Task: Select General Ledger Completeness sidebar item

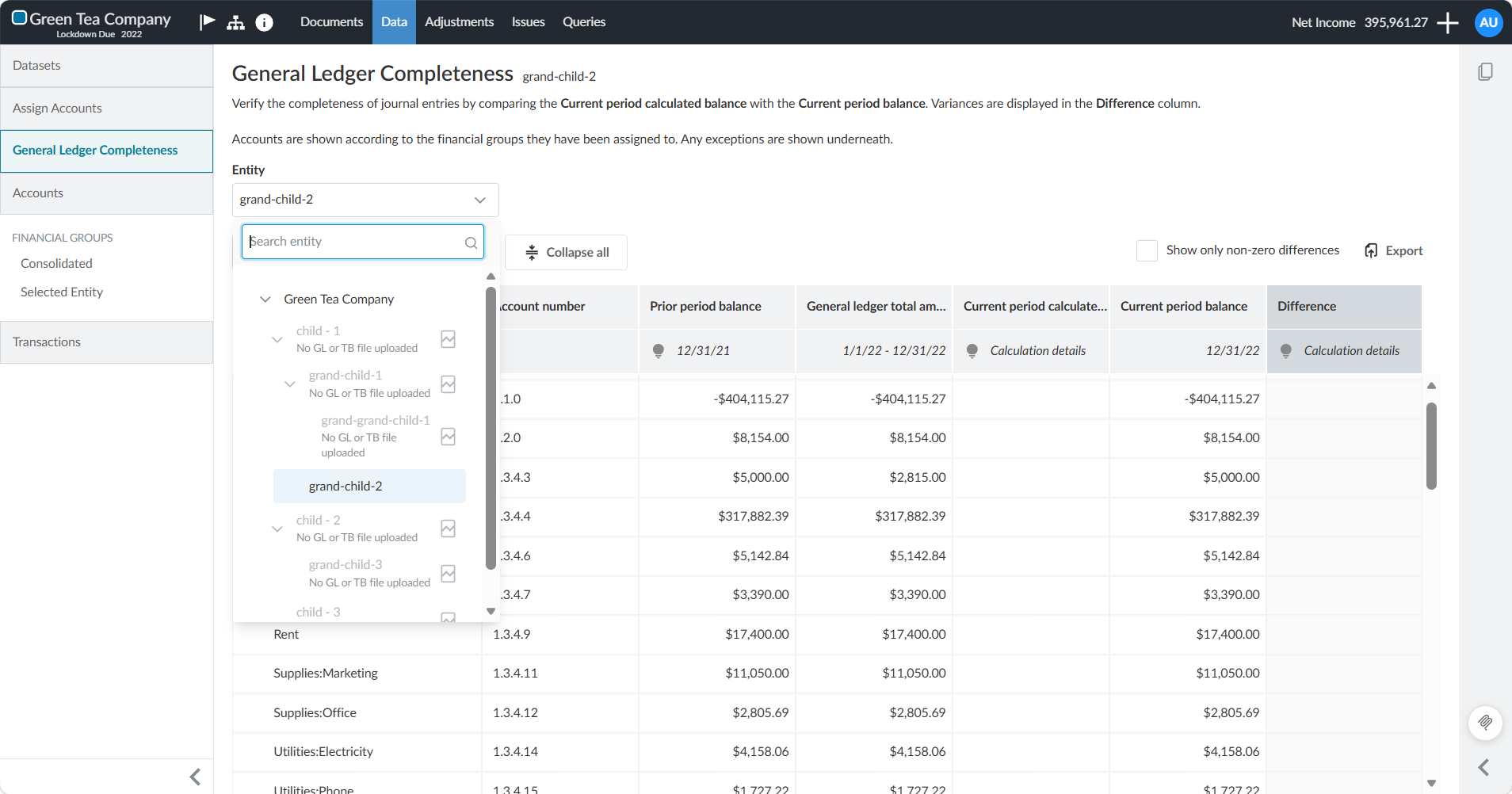Action: 106,151
